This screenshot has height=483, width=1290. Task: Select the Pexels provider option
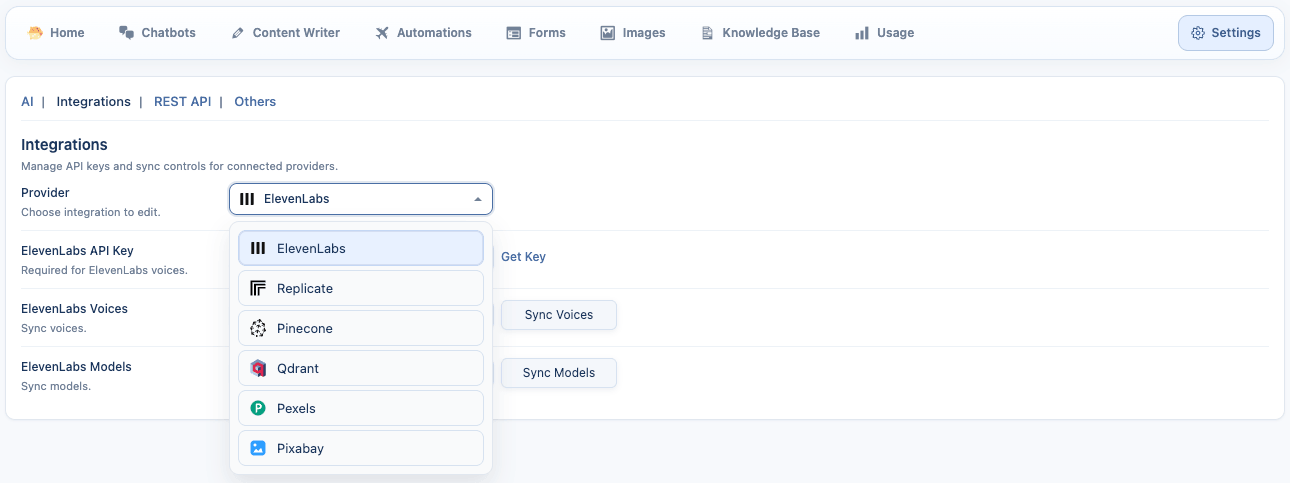tap(360, 408)
